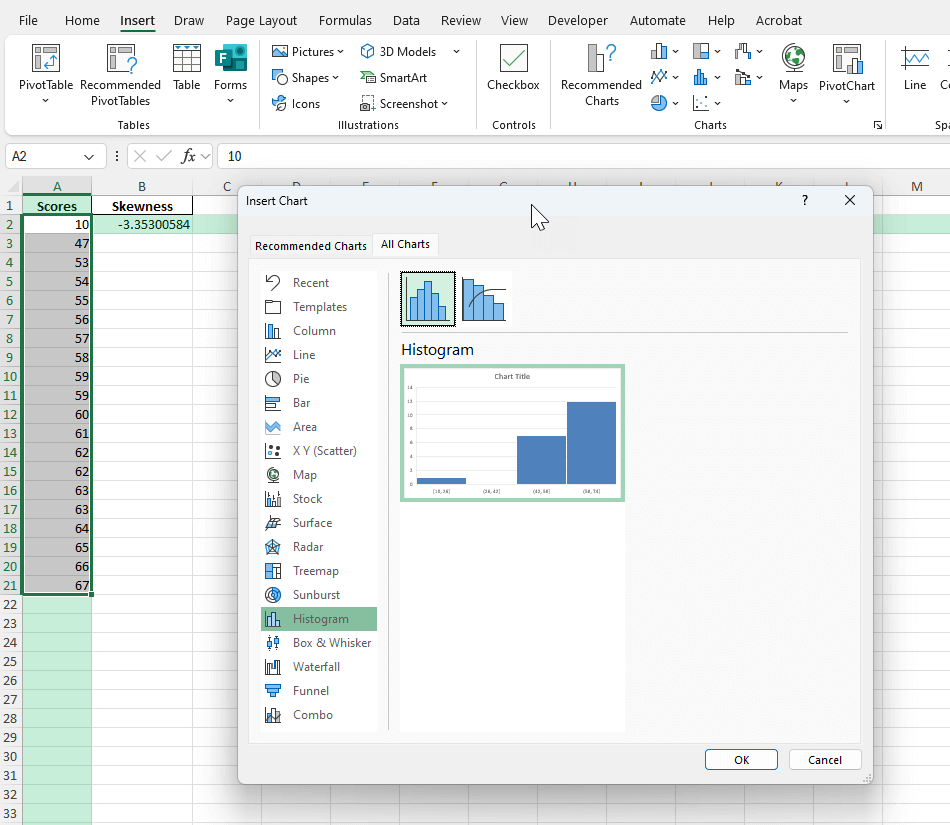Screen dimensions: 950x825
Task: Choose Box & Whisker chart type
Action: tap(319, 643)
